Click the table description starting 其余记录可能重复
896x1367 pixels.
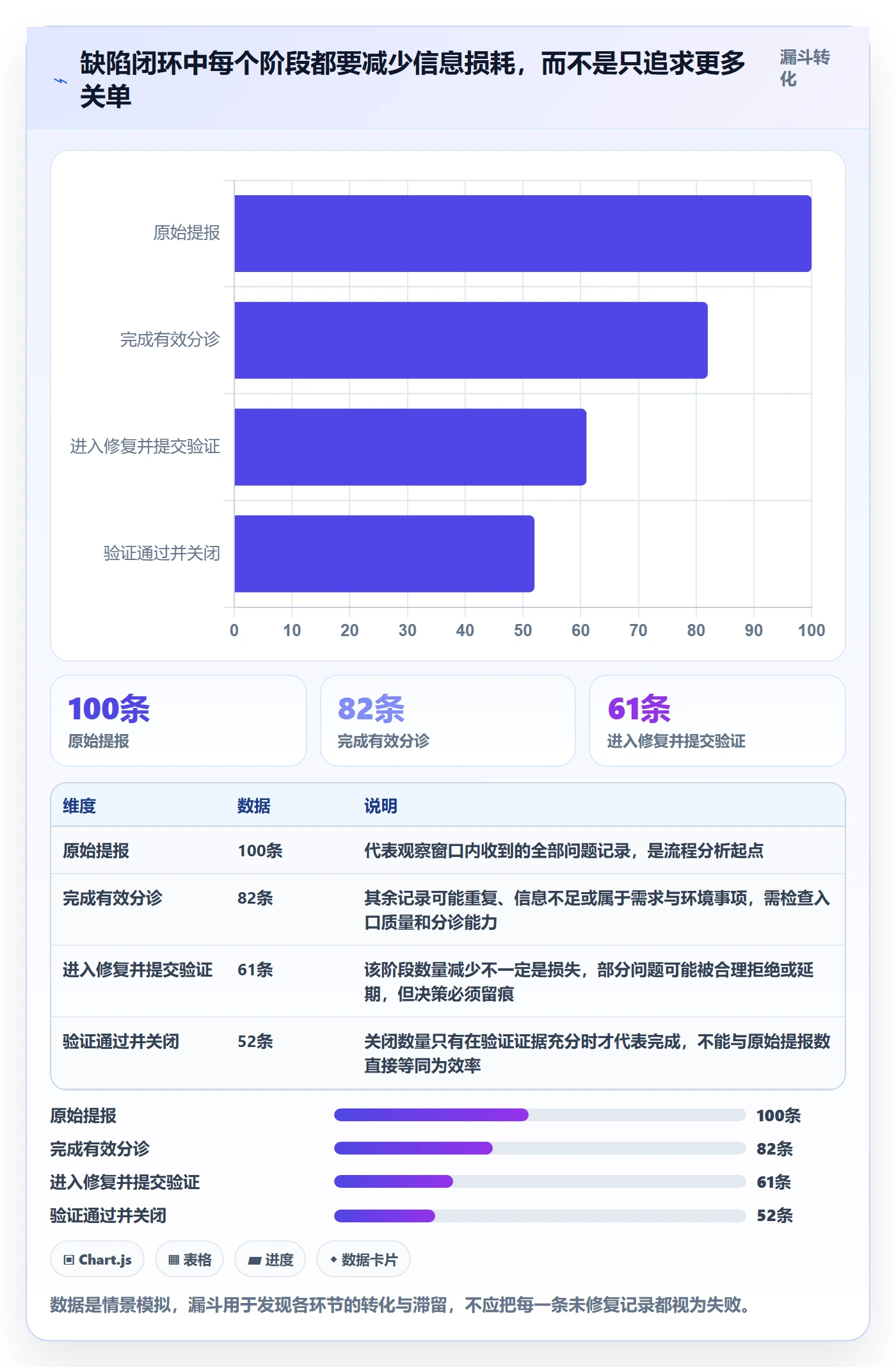597,910
